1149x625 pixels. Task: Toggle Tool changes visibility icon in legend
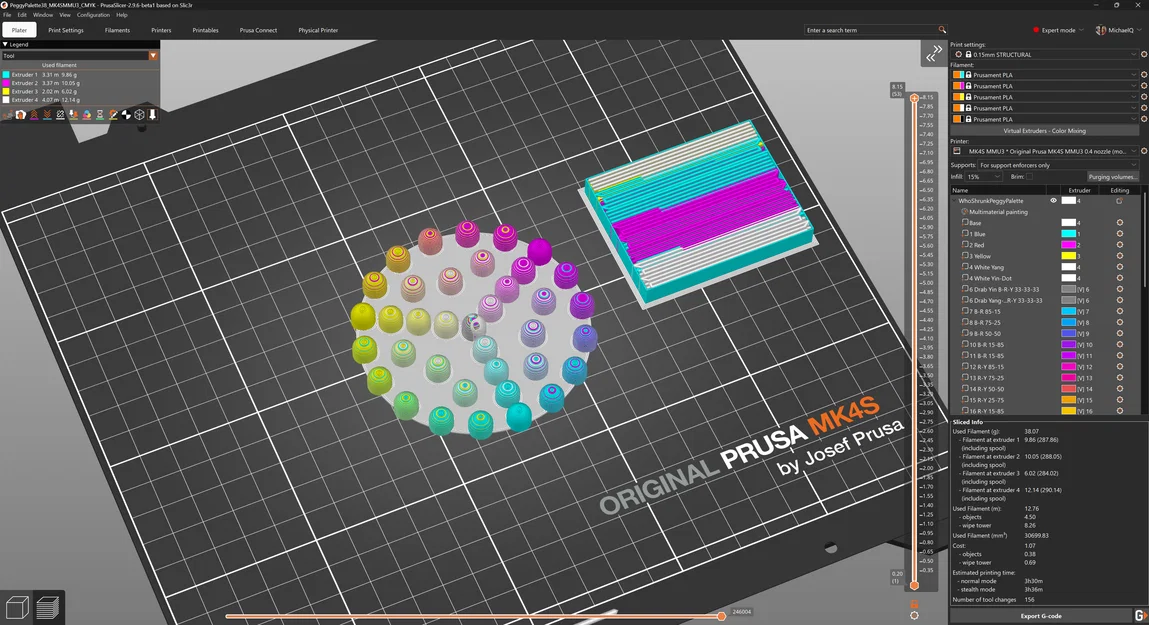[x=73, y=115]
